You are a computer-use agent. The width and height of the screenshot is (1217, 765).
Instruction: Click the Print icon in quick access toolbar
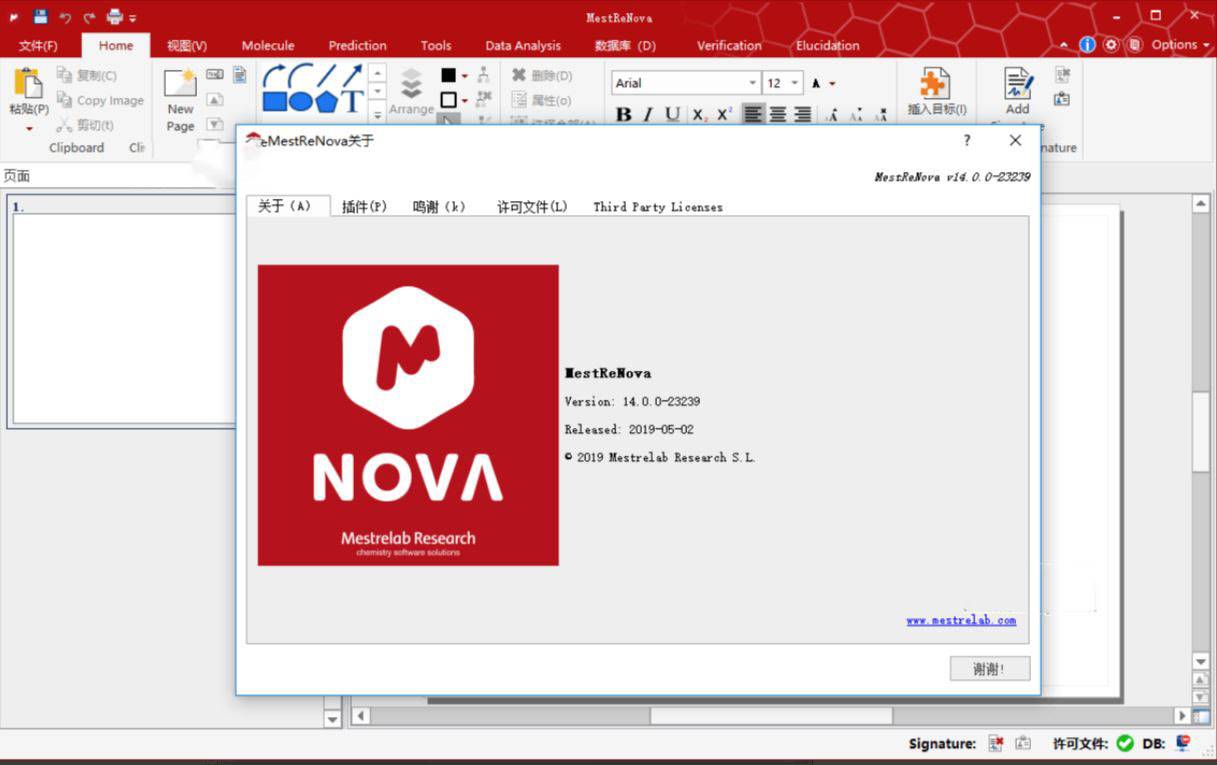pos(115,17)
